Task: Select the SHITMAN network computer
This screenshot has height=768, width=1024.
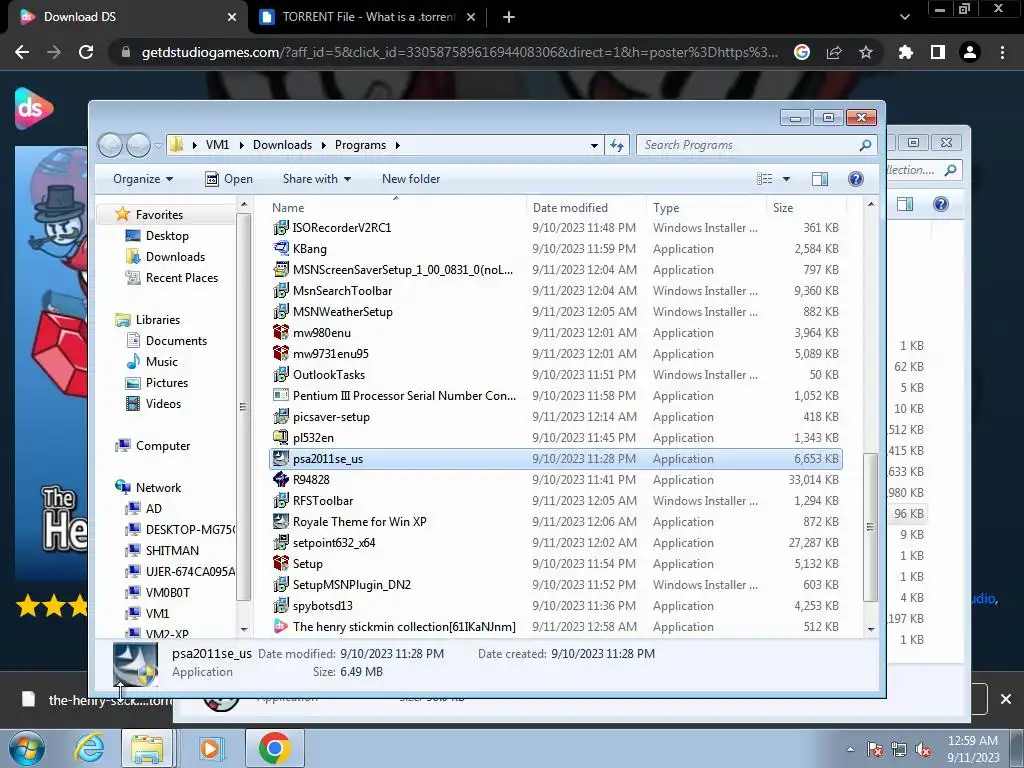Action: (x=172, y=551)
